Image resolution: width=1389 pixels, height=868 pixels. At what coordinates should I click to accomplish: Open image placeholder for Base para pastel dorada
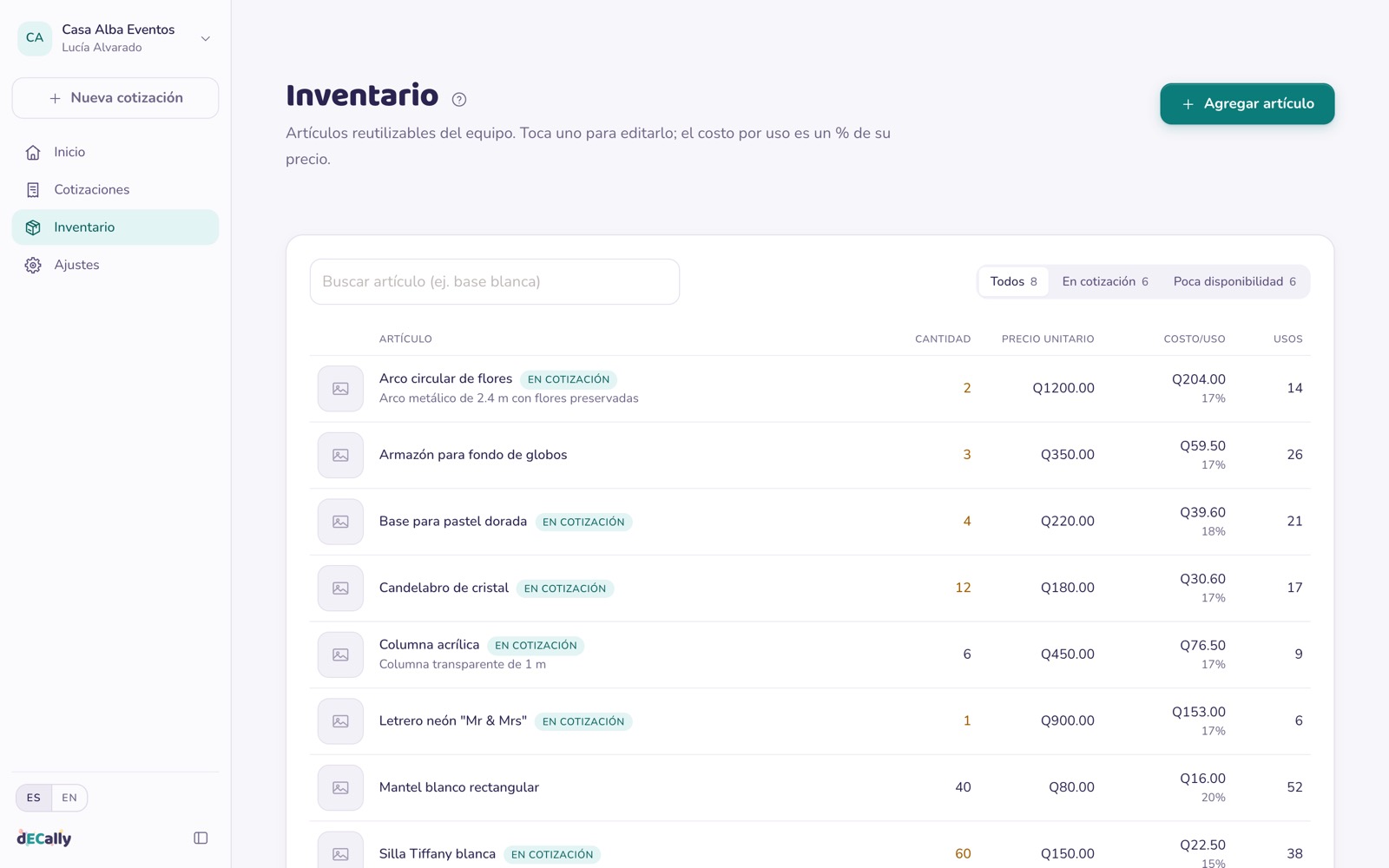point(340,522)
